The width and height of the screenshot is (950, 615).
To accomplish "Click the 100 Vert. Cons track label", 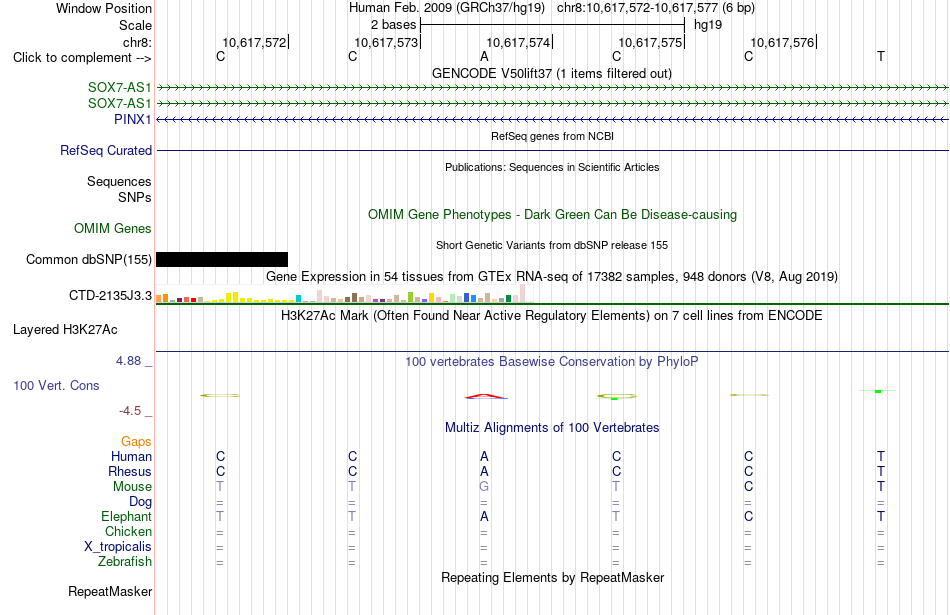I will [56, 385].
